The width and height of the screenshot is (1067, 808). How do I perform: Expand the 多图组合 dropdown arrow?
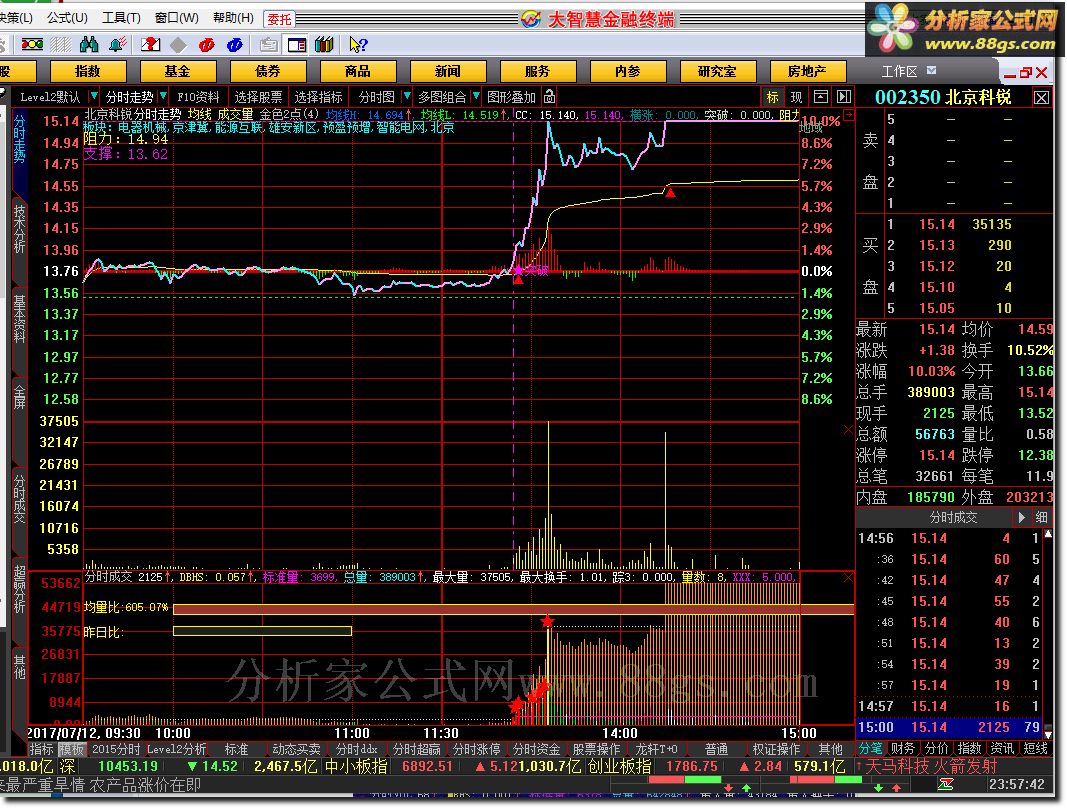(x=476, y=96)
